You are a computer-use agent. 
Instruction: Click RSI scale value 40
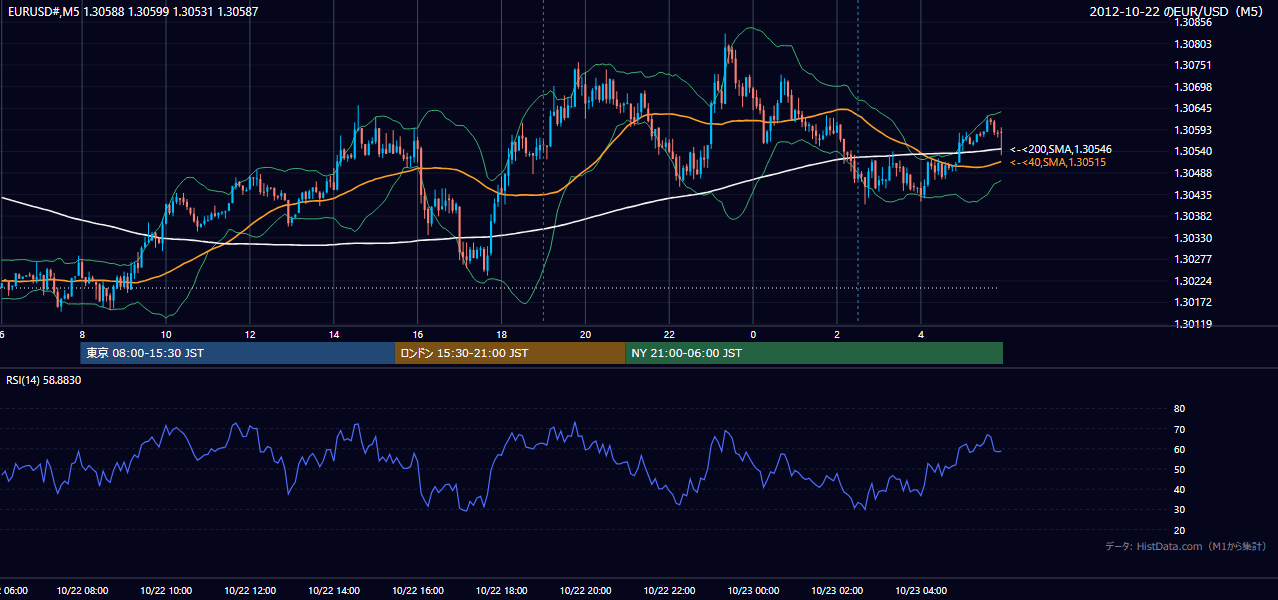(x=1179, y=489)
